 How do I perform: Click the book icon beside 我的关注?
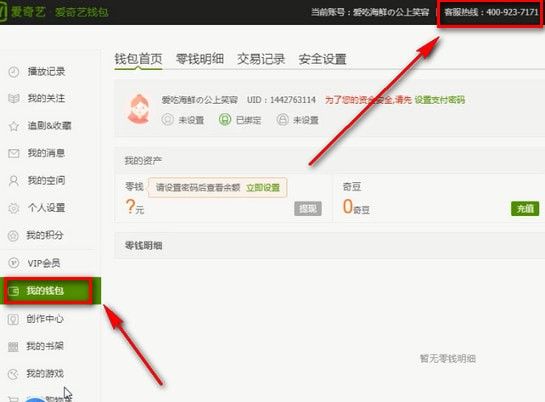coord(14,98)
